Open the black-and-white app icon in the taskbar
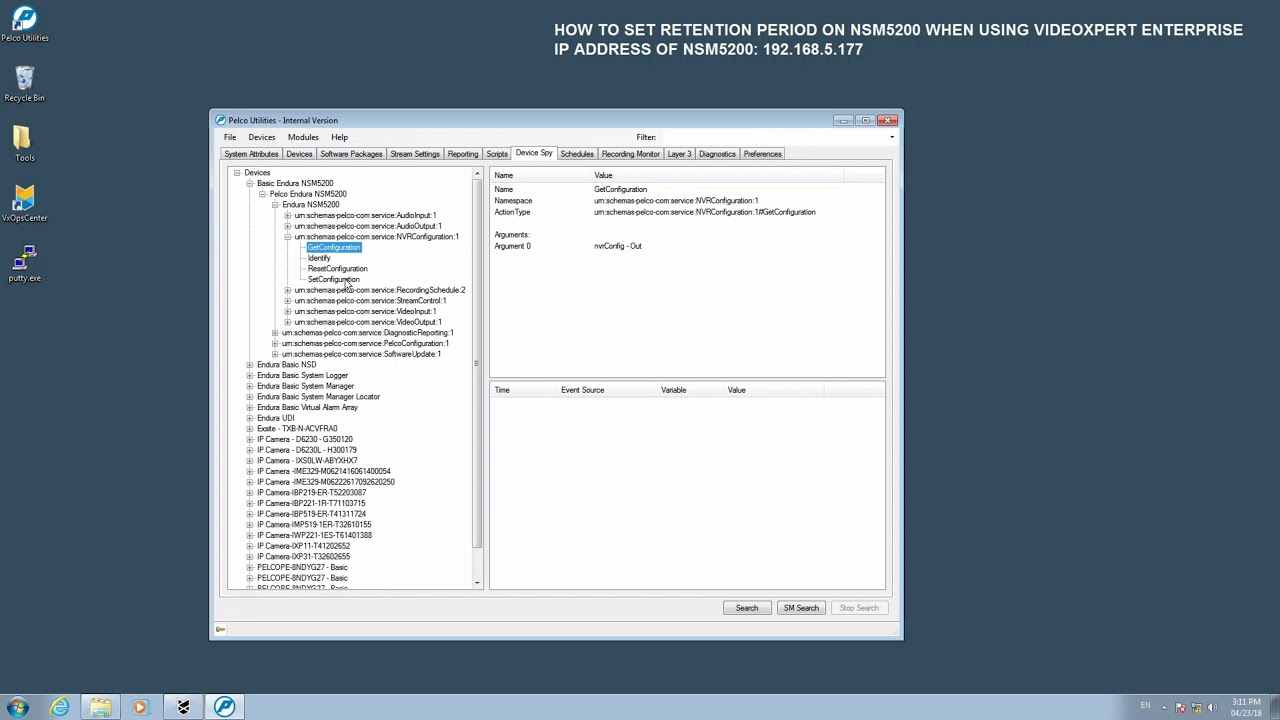1280x720 pixels. pyautogui.click(x=183, y=707)
